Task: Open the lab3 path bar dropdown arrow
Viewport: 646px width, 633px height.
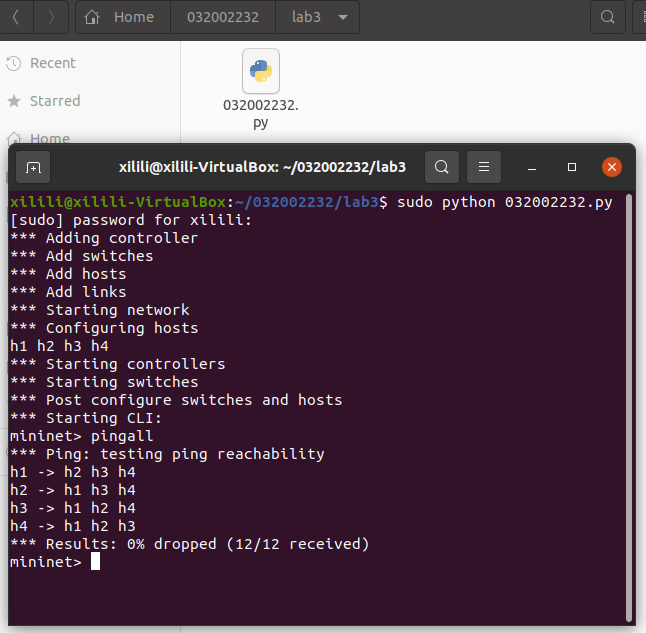Action: (343, 17)
